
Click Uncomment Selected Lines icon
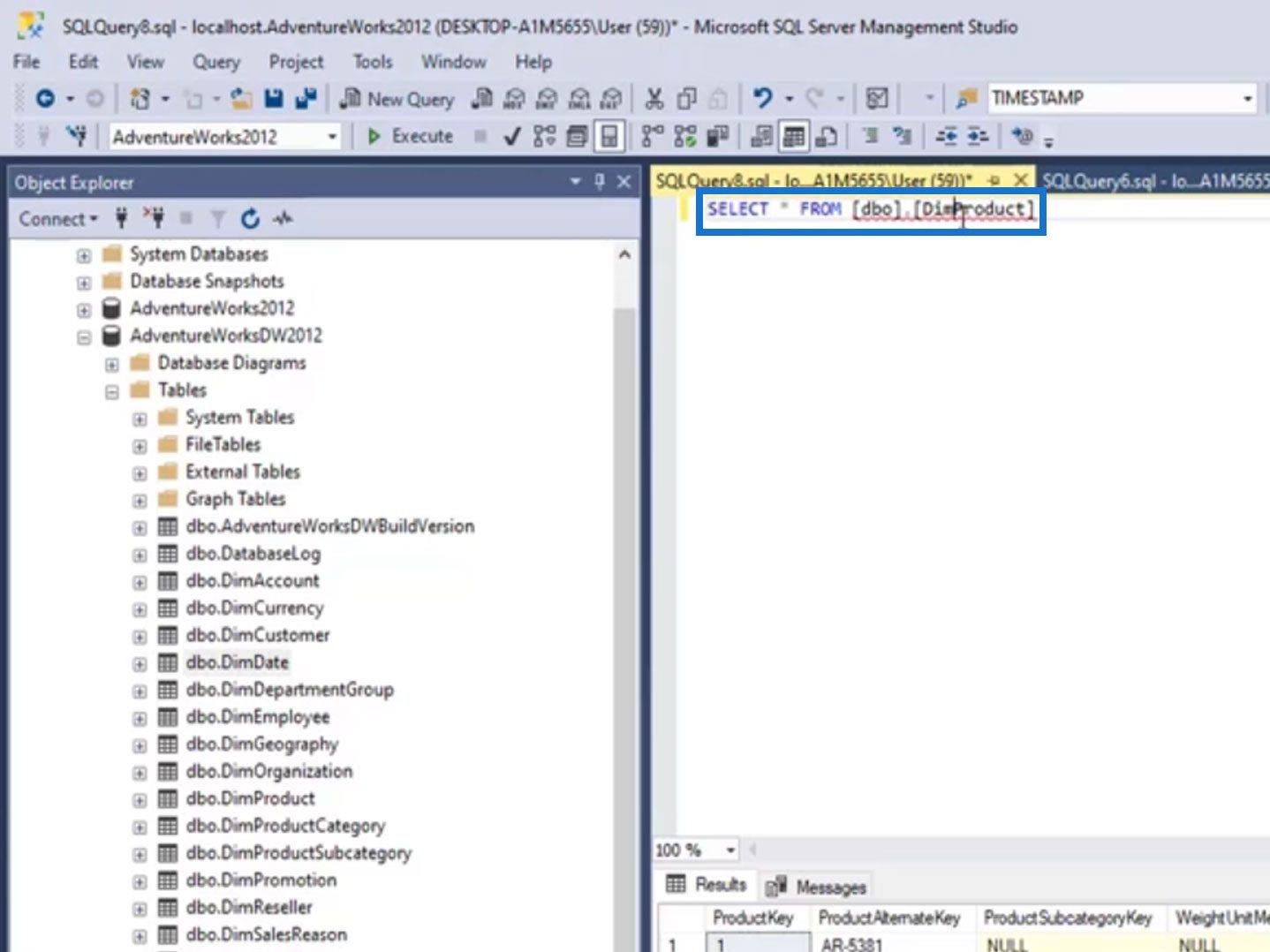click(903, 136)
